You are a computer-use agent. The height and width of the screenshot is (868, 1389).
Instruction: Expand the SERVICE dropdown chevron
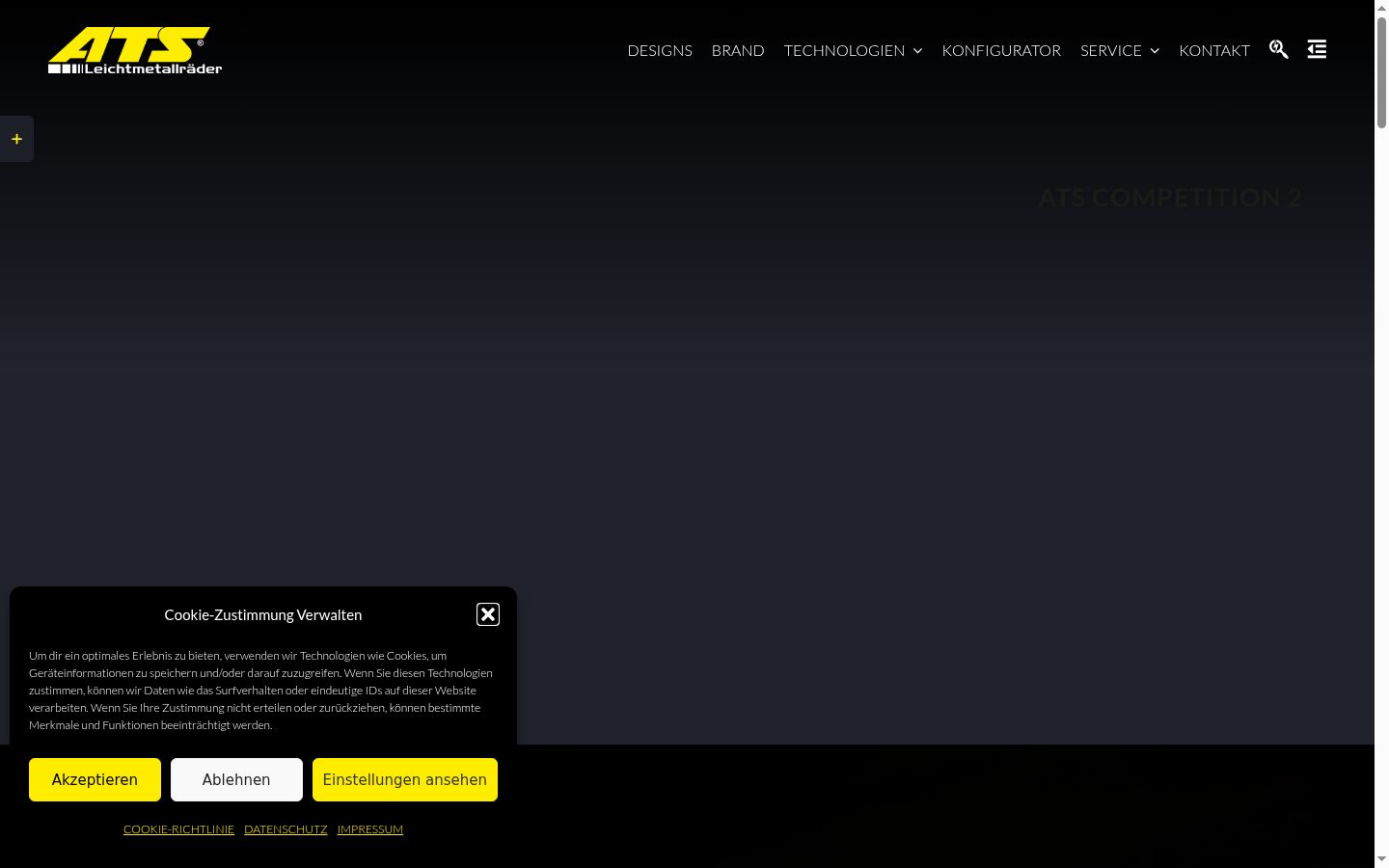tap(1155, 51)
